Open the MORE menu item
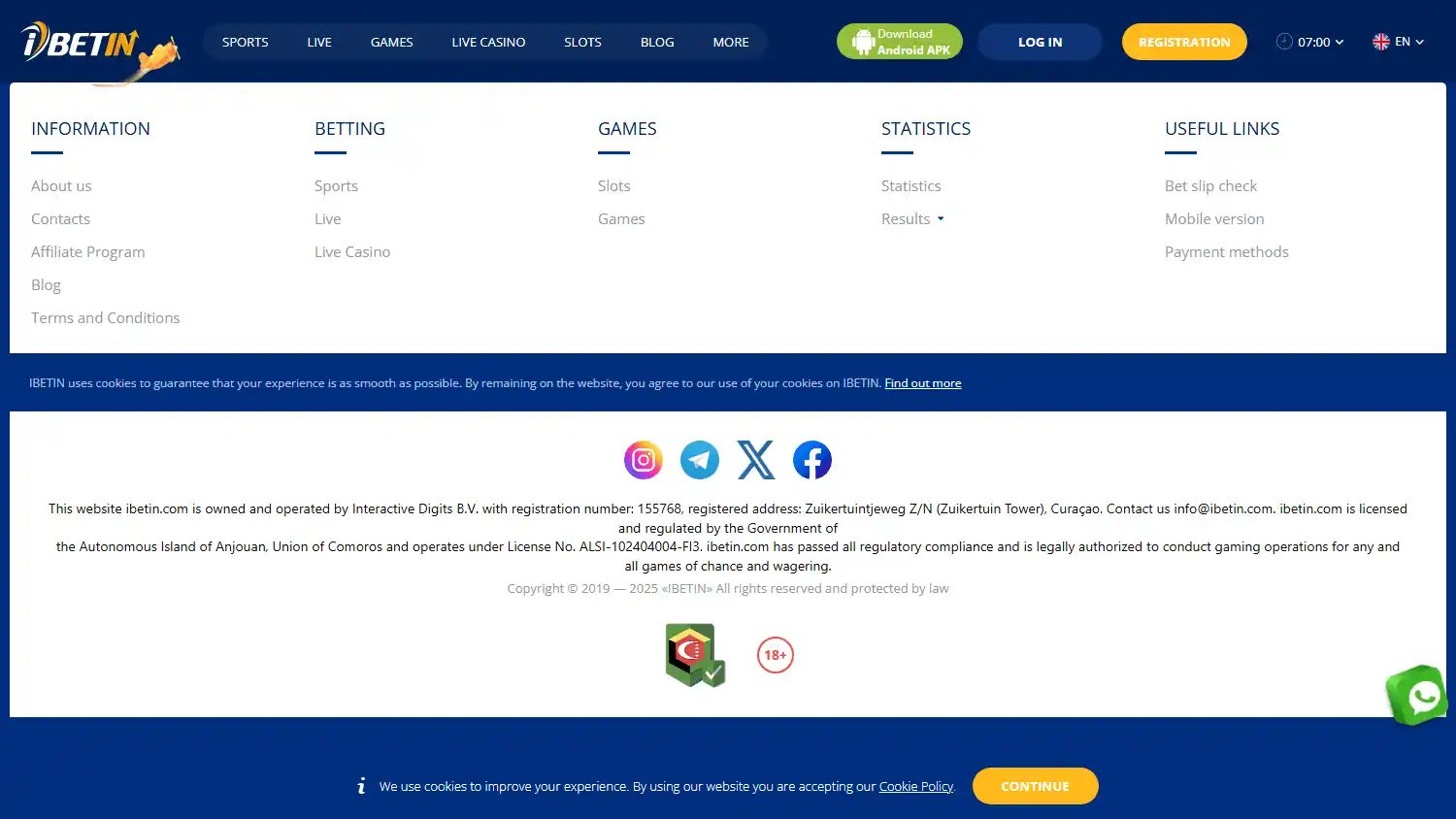 pos(731,42)
